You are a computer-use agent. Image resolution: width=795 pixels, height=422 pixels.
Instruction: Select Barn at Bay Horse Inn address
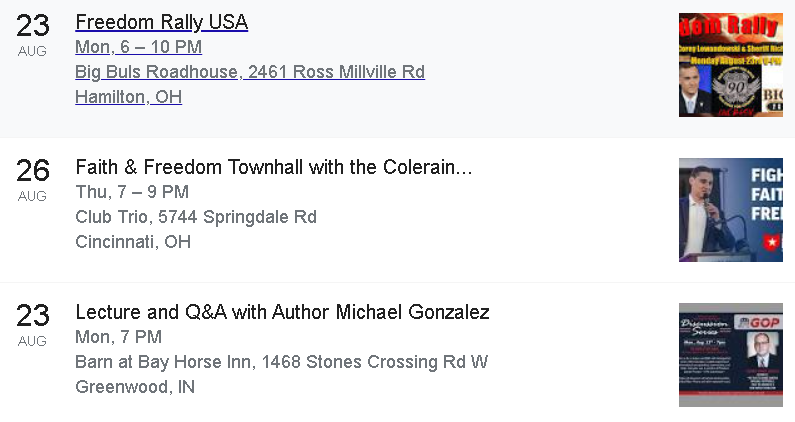pos(281,362)
